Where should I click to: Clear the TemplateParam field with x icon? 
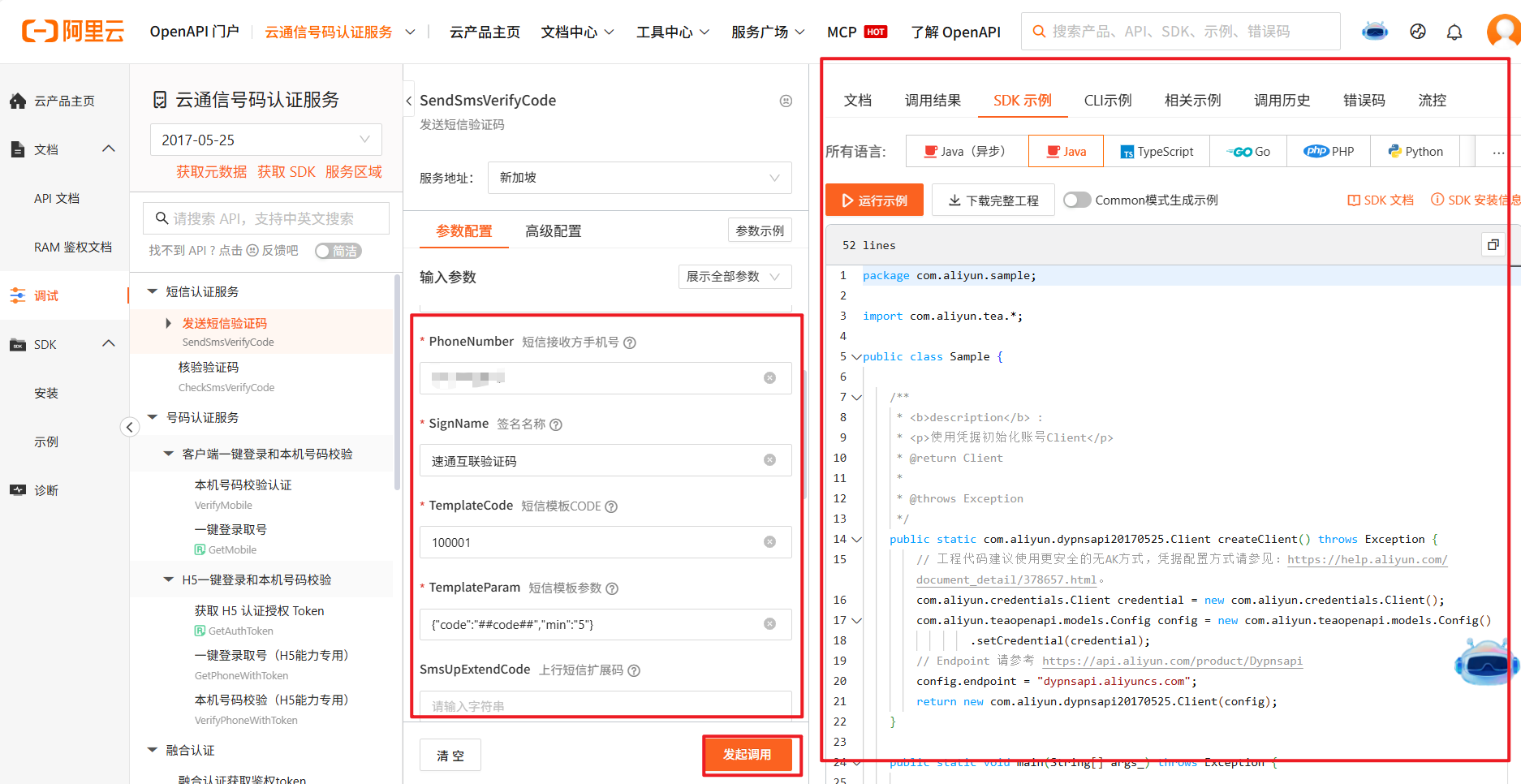click(769, 624)
